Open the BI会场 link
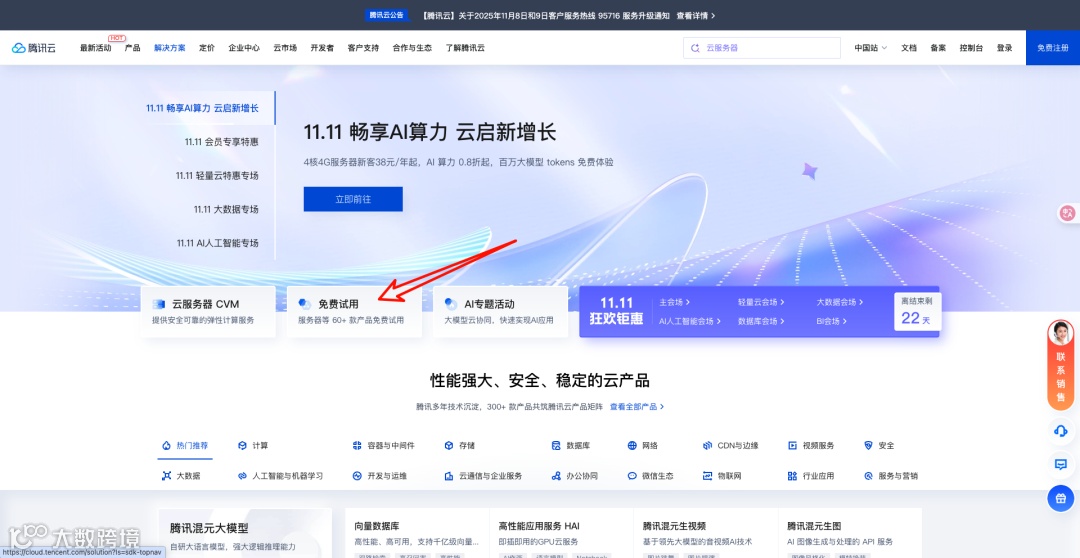The width and height of the screenshot is (1080, 558). (x=832, y=321)
